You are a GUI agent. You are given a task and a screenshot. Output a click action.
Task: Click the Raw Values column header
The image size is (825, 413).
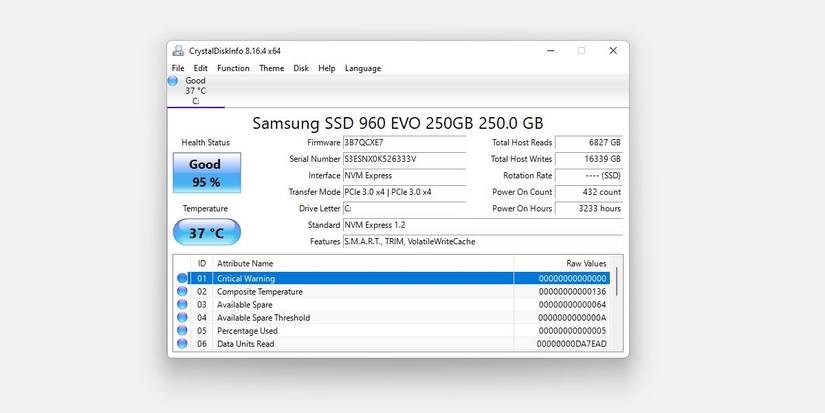coord(562,264)
